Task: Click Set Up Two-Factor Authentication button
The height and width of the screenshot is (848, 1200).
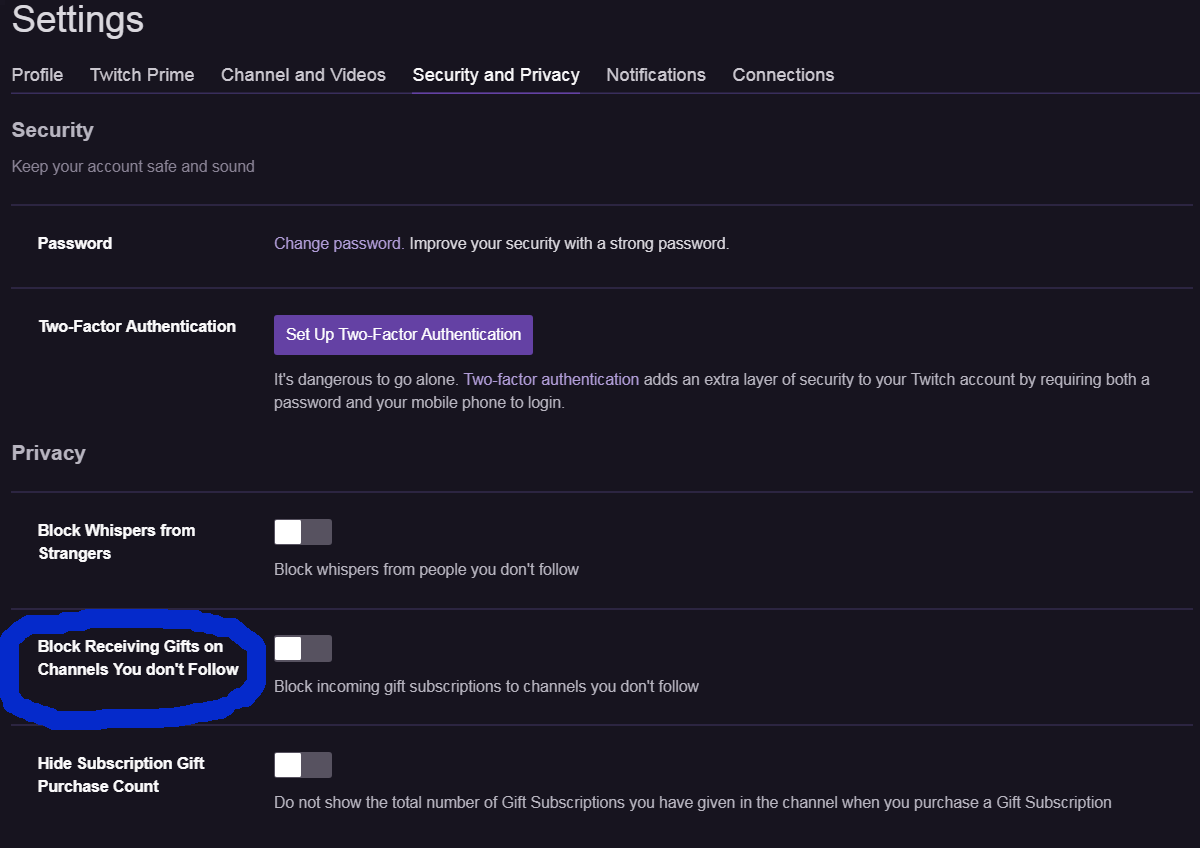Action: click(403, 335)
